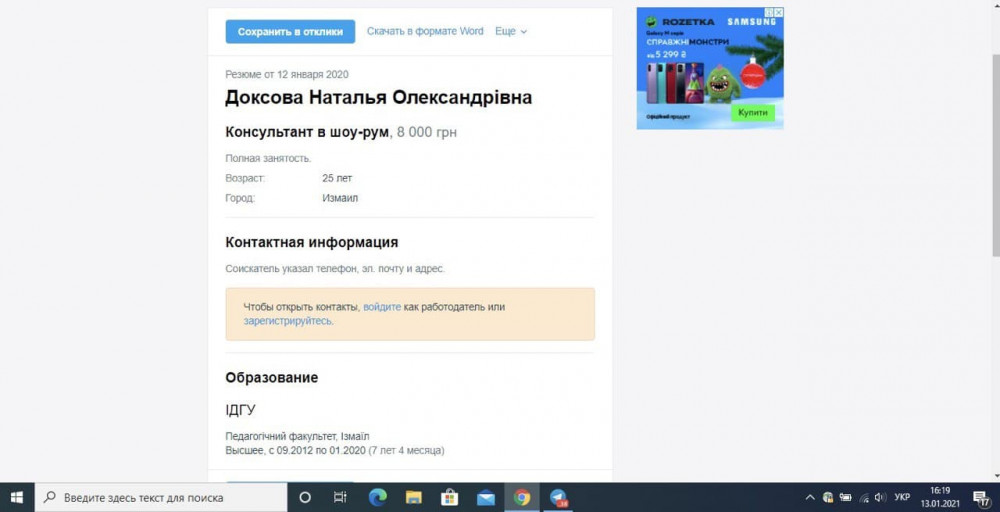Open Task View from the taskbar
This screenshot has height=512, width=1000.
340,497
